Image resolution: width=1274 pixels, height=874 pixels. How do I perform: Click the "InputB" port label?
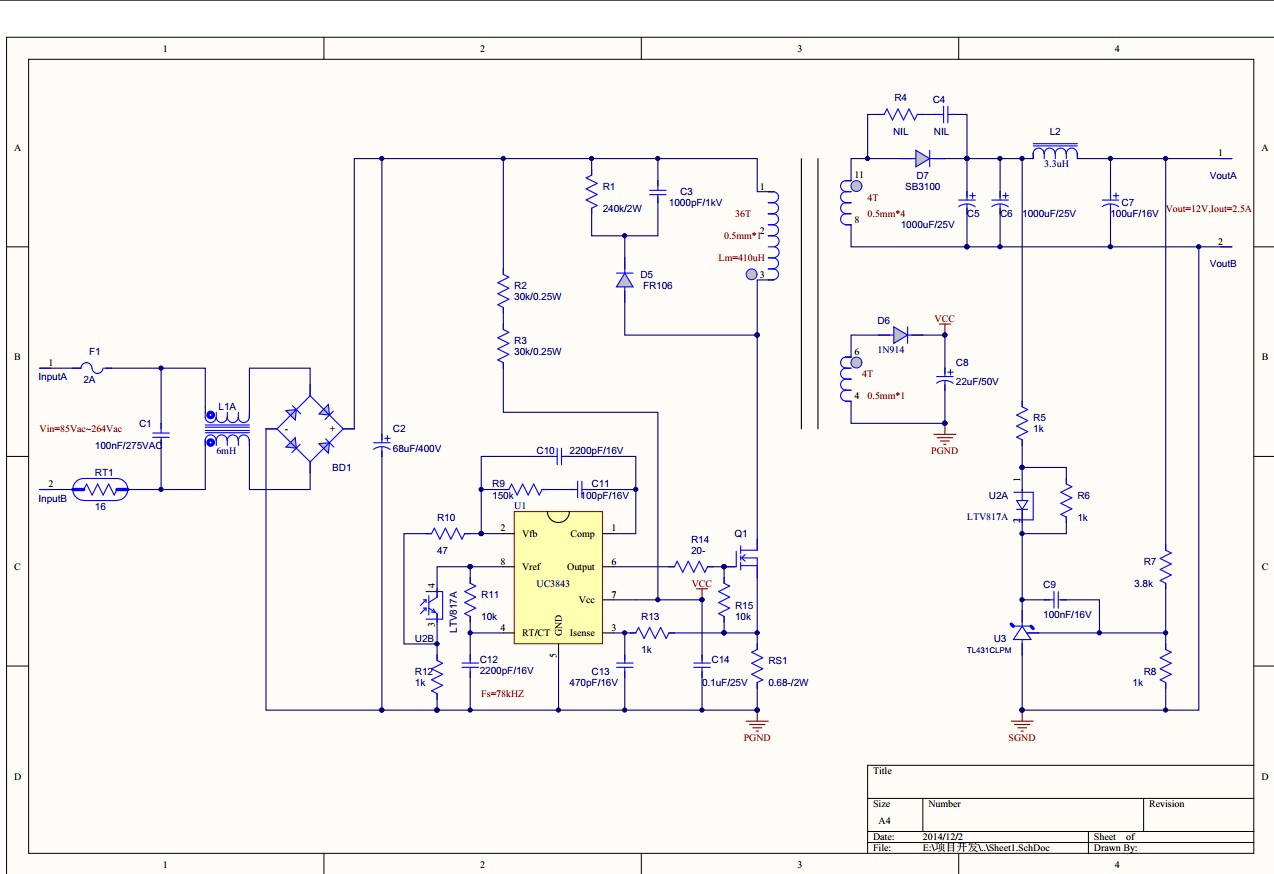pyautogui.click(x=52, y=498)
